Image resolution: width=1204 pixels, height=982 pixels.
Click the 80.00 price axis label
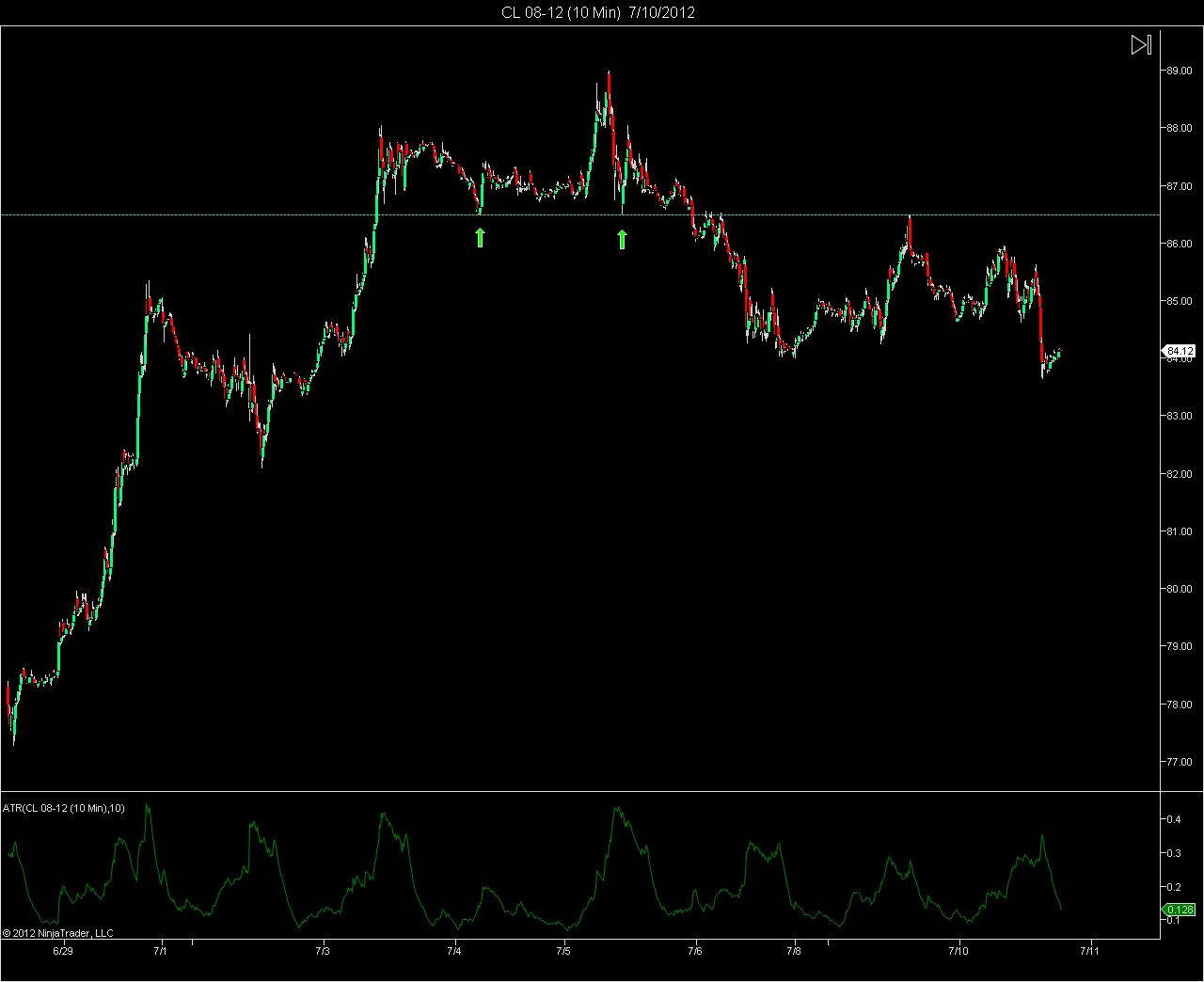[1180, 590]
